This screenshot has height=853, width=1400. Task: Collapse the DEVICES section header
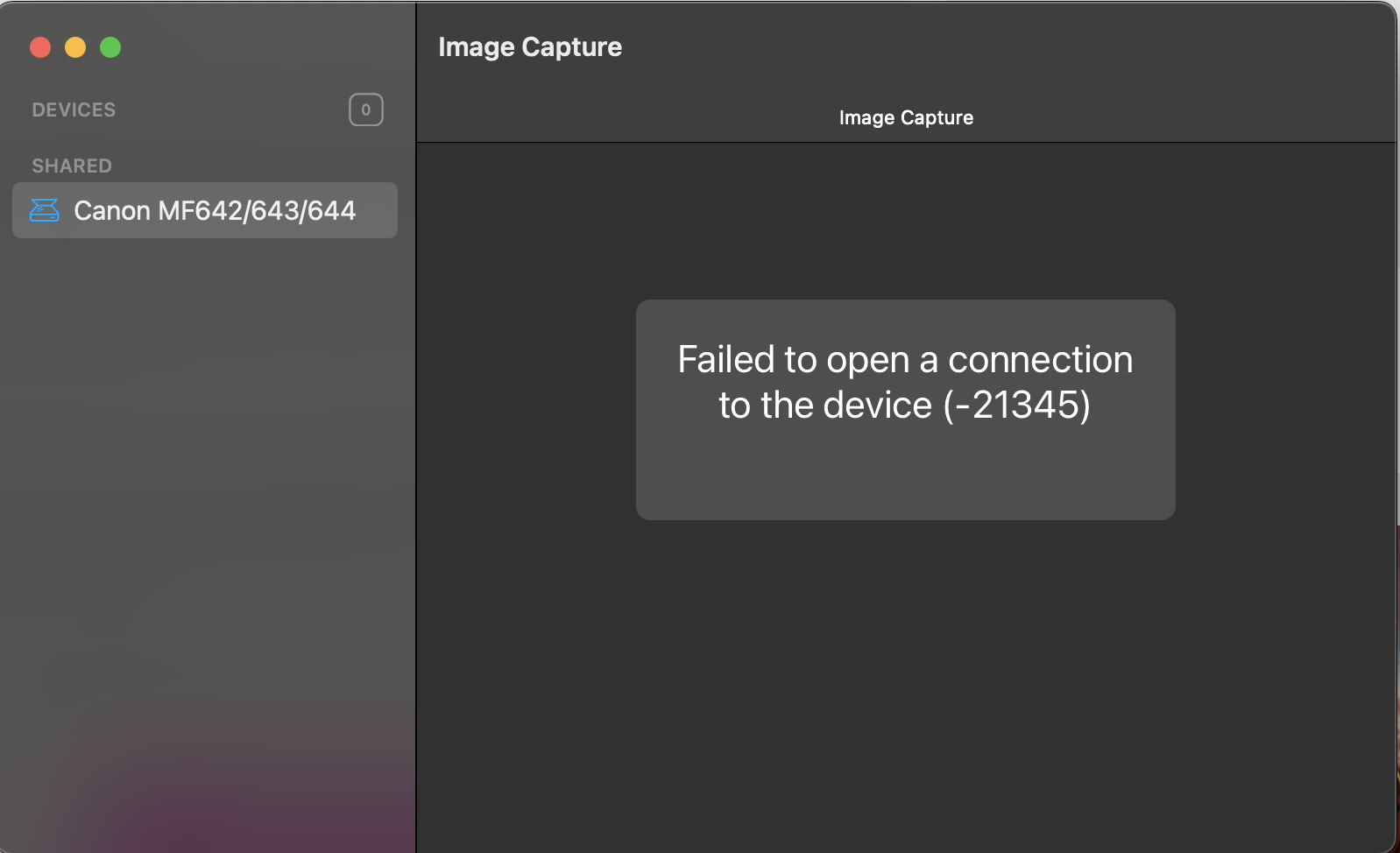pyautogui.click(x=74, y=109)
